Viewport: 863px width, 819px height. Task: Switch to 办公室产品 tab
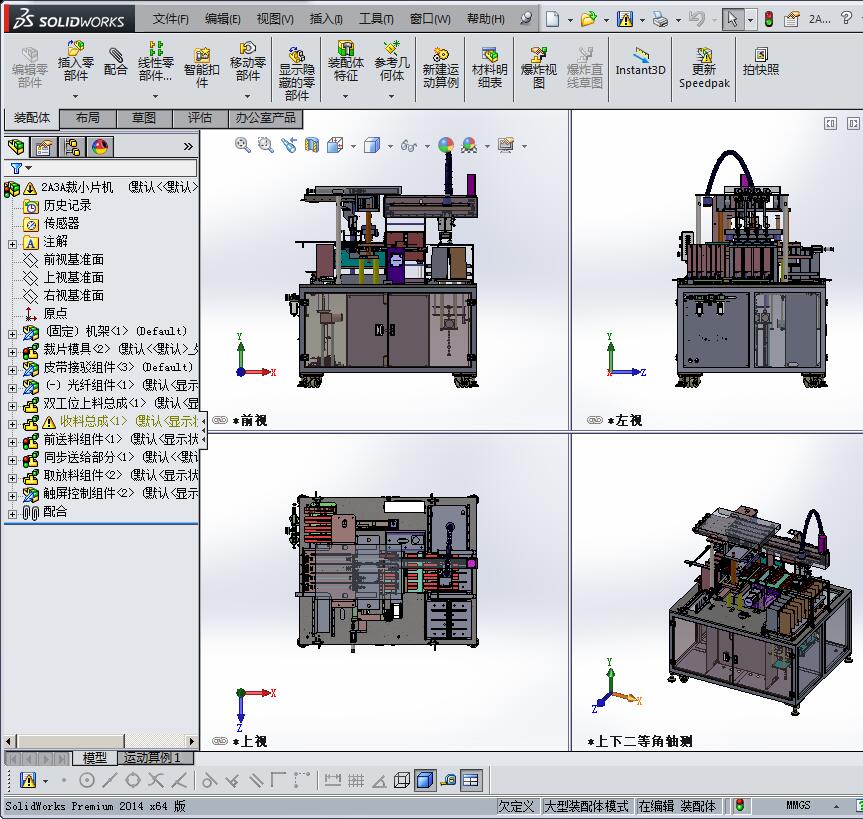(266, 118)
